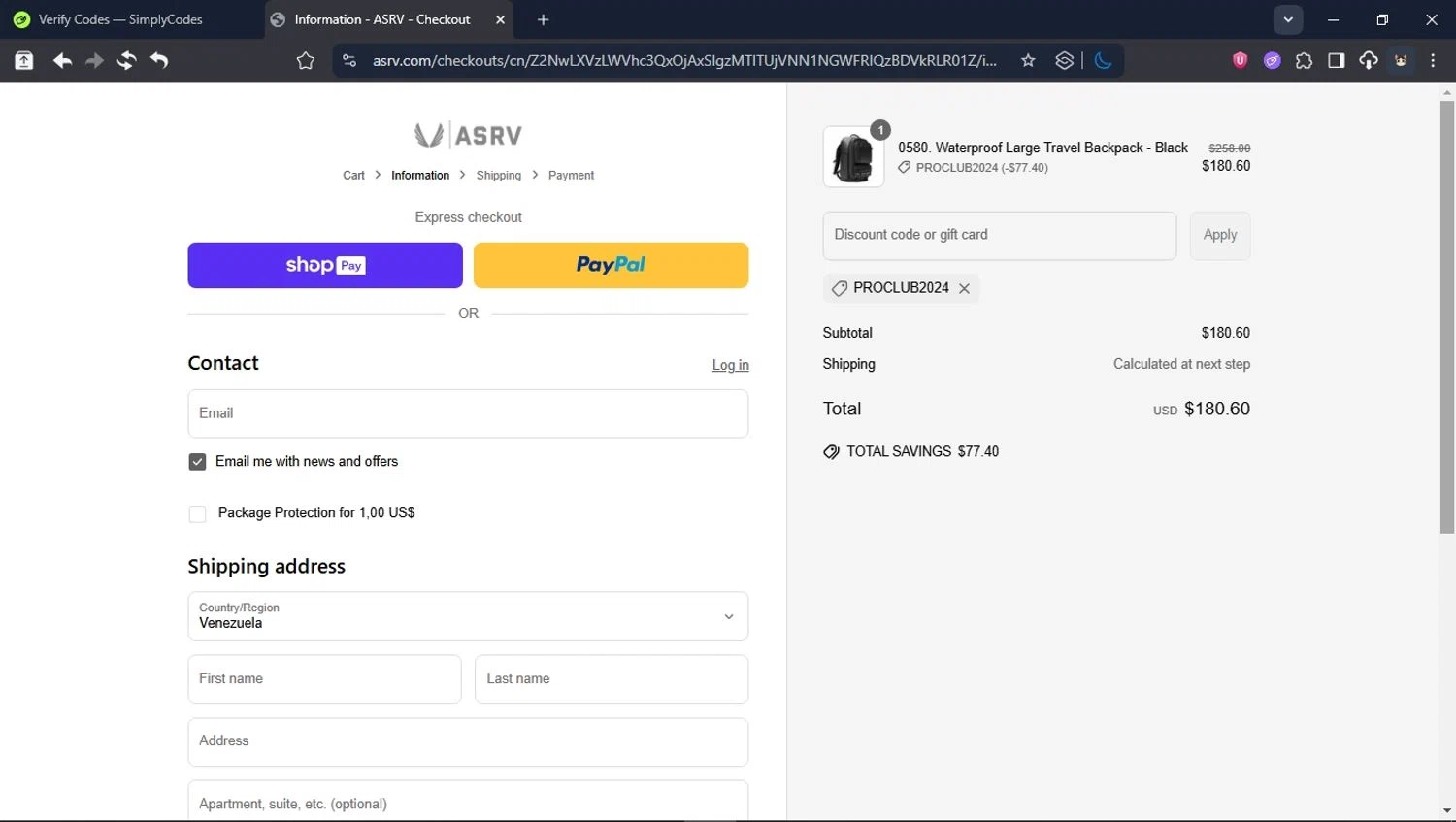The width and height of the screenshot is (1456, 822).
Task: Open the tab search dropdown arrow
Action: [x=1288, y=19]
